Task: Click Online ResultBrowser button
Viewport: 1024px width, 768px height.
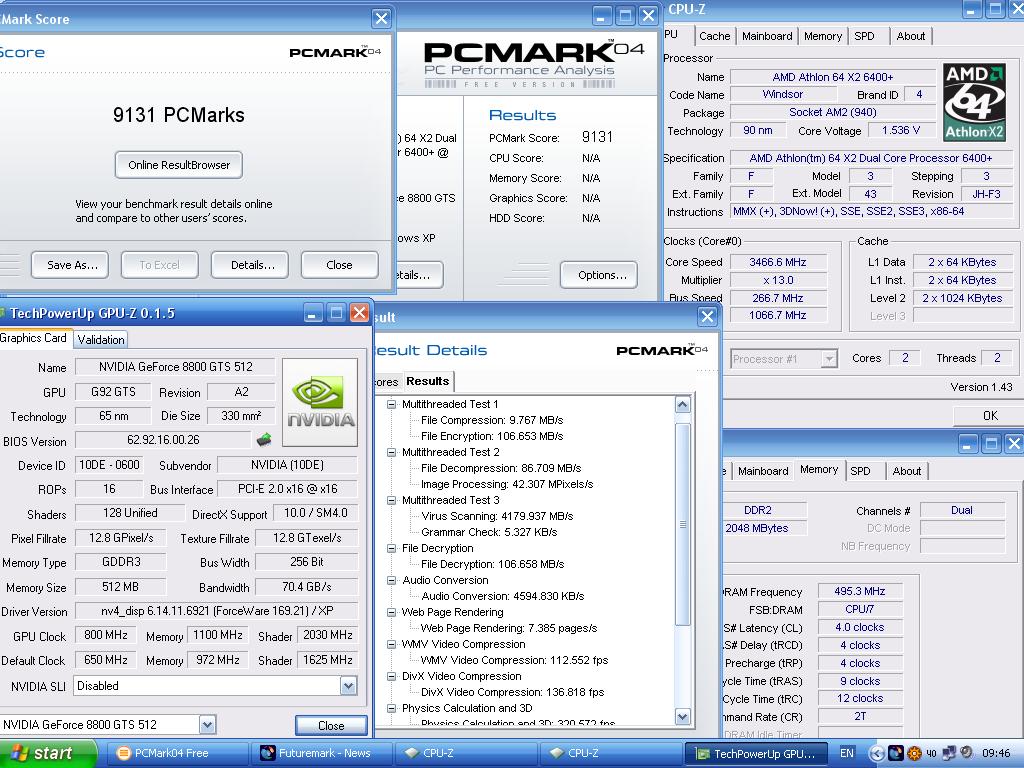Action: click(x=179, y=165)
